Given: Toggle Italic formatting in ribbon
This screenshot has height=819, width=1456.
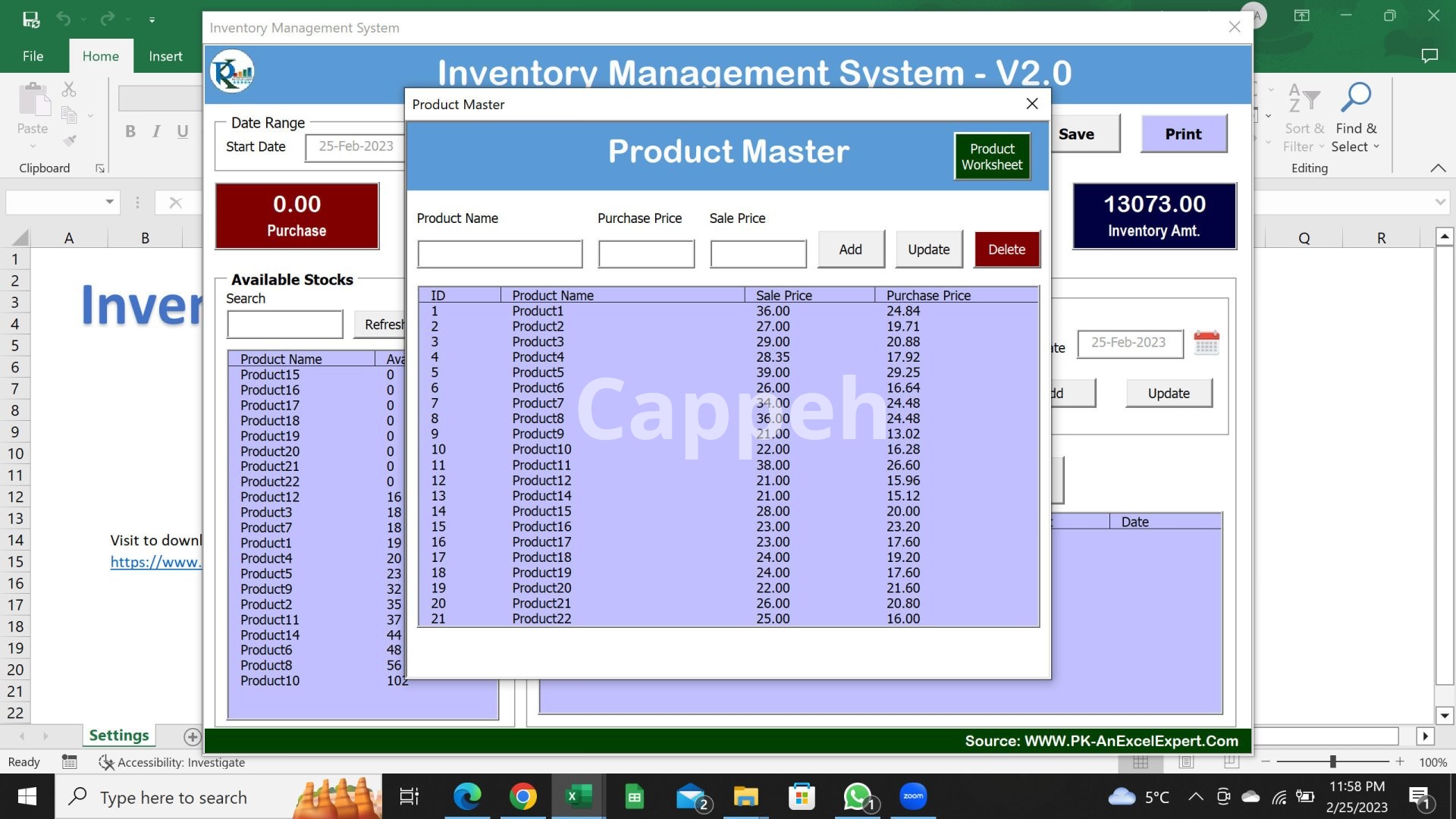Looking at the screenshot, I should coord(156,131).
